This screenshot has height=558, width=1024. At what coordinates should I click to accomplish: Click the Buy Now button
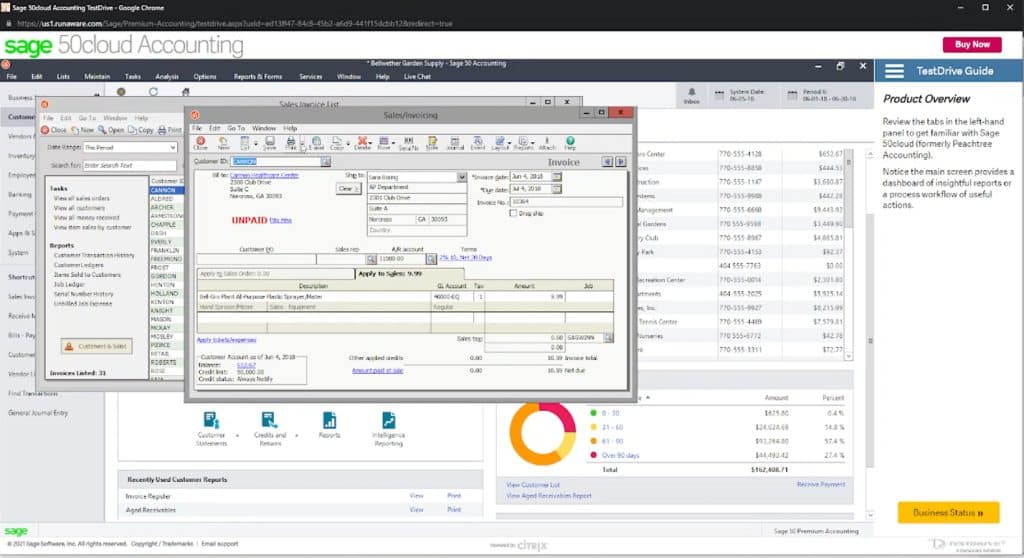[972, 44]
